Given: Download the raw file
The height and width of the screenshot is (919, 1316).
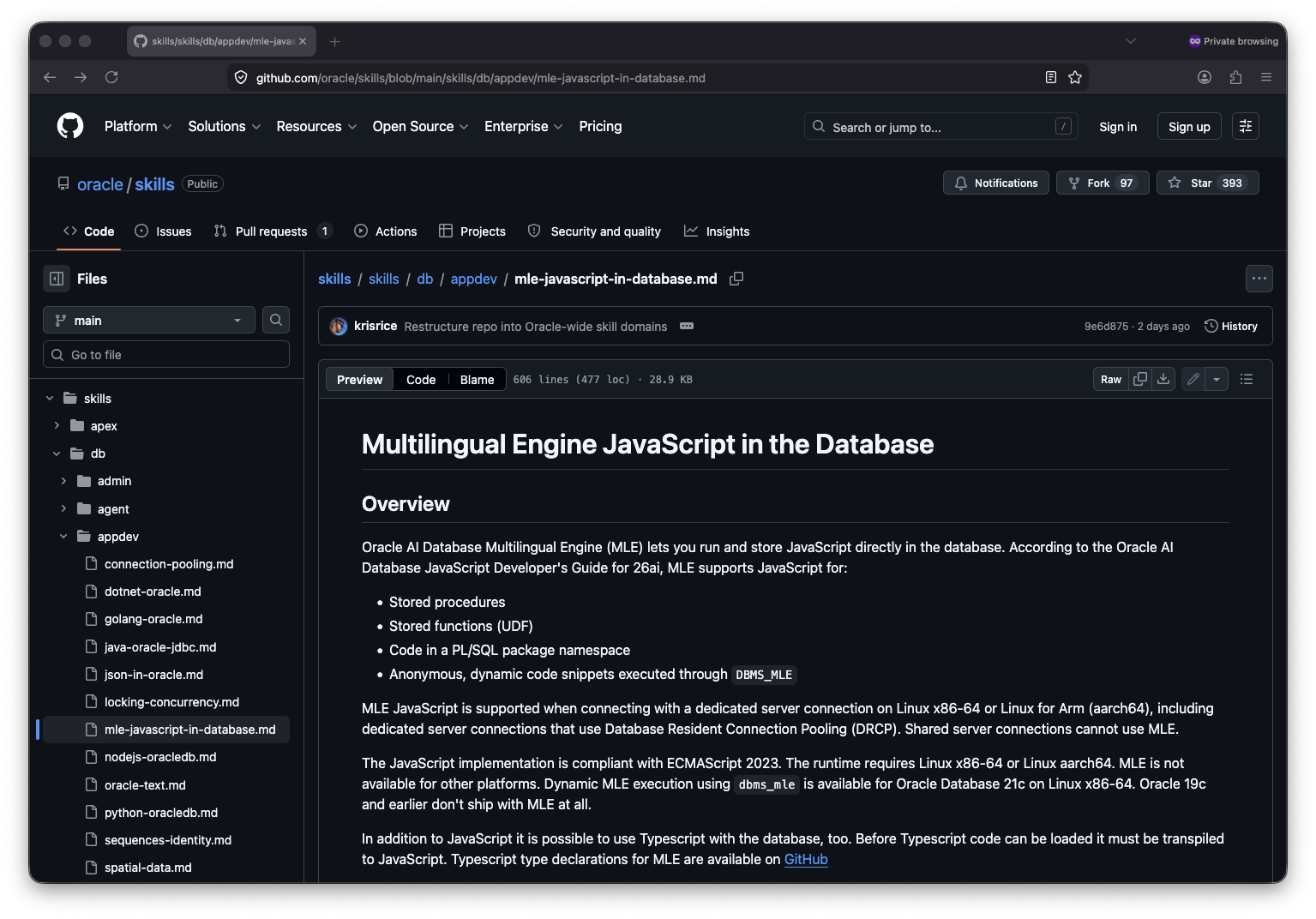Looking at the screenshot, I should coord(1163,379).
